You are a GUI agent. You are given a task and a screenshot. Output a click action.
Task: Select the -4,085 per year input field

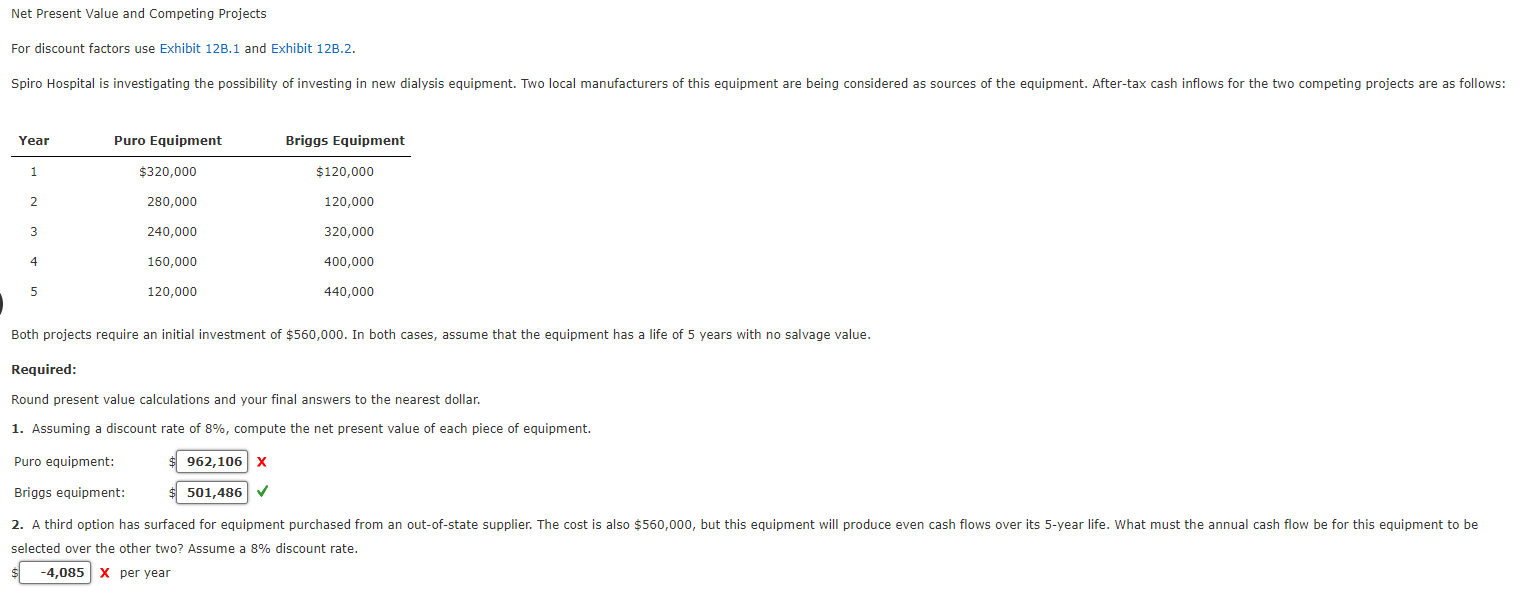[x=55, y=572]
